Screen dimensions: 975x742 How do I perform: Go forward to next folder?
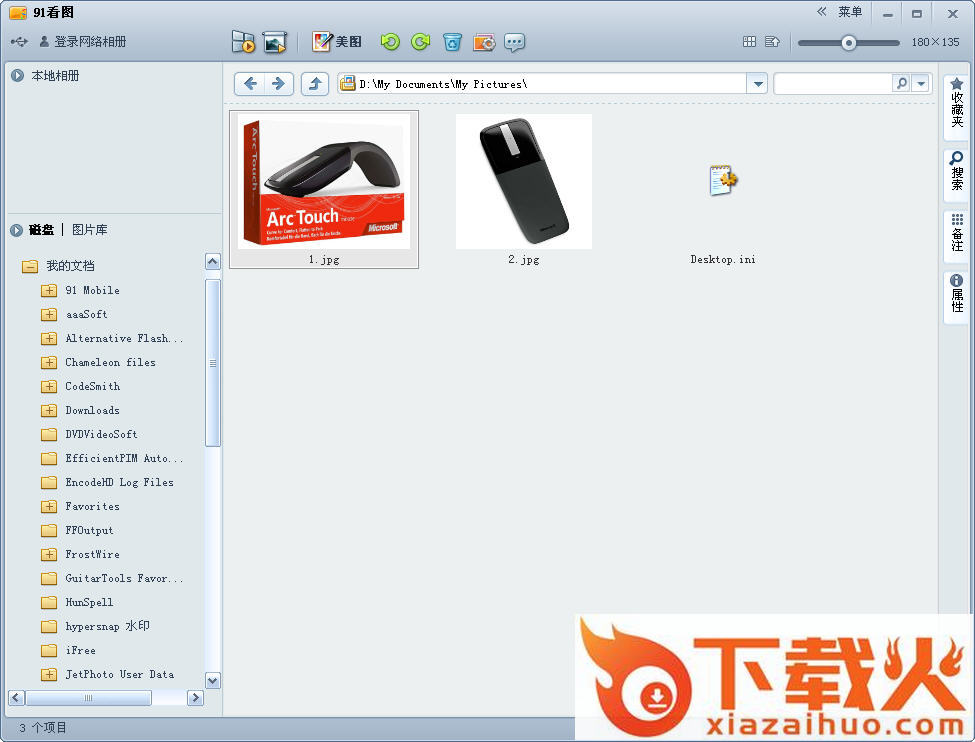tap(279, 83)
